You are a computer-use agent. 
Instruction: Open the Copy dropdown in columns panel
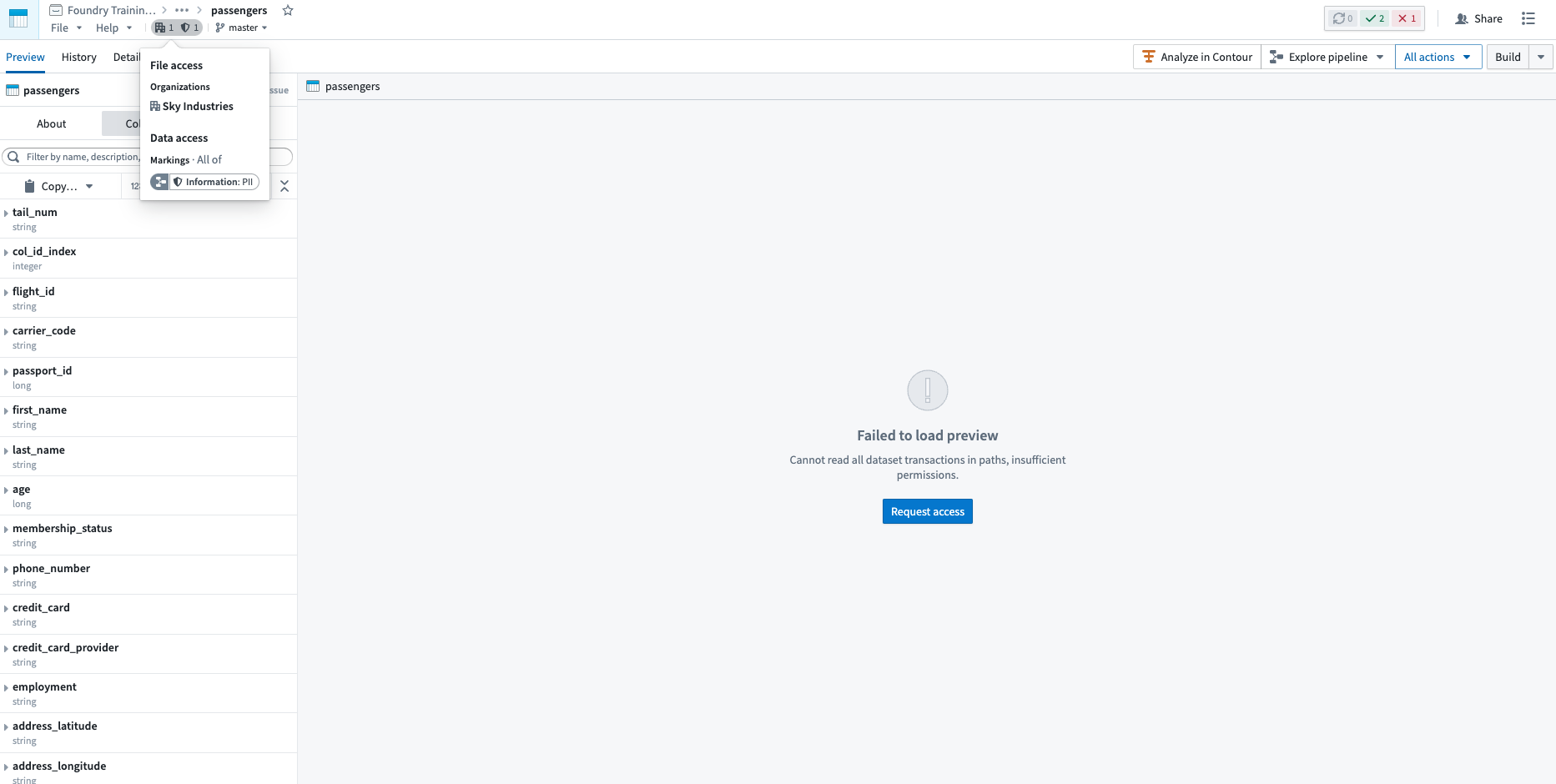tap(60, 186)
